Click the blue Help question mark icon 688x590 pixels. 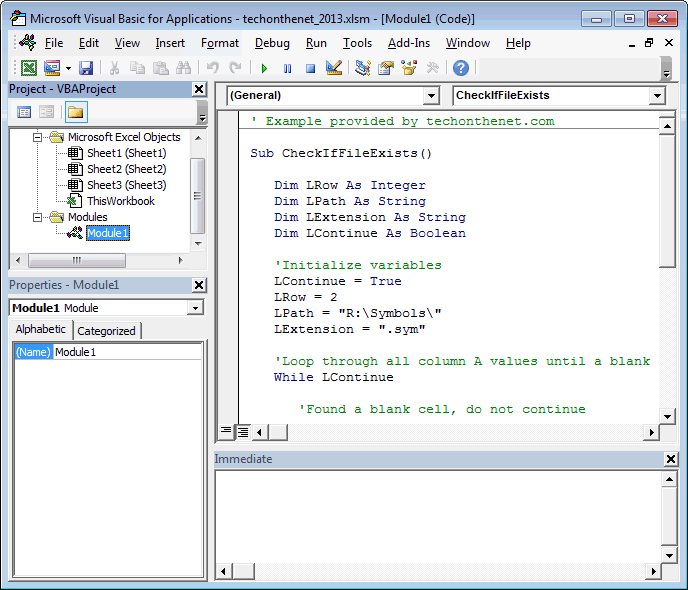460,68
